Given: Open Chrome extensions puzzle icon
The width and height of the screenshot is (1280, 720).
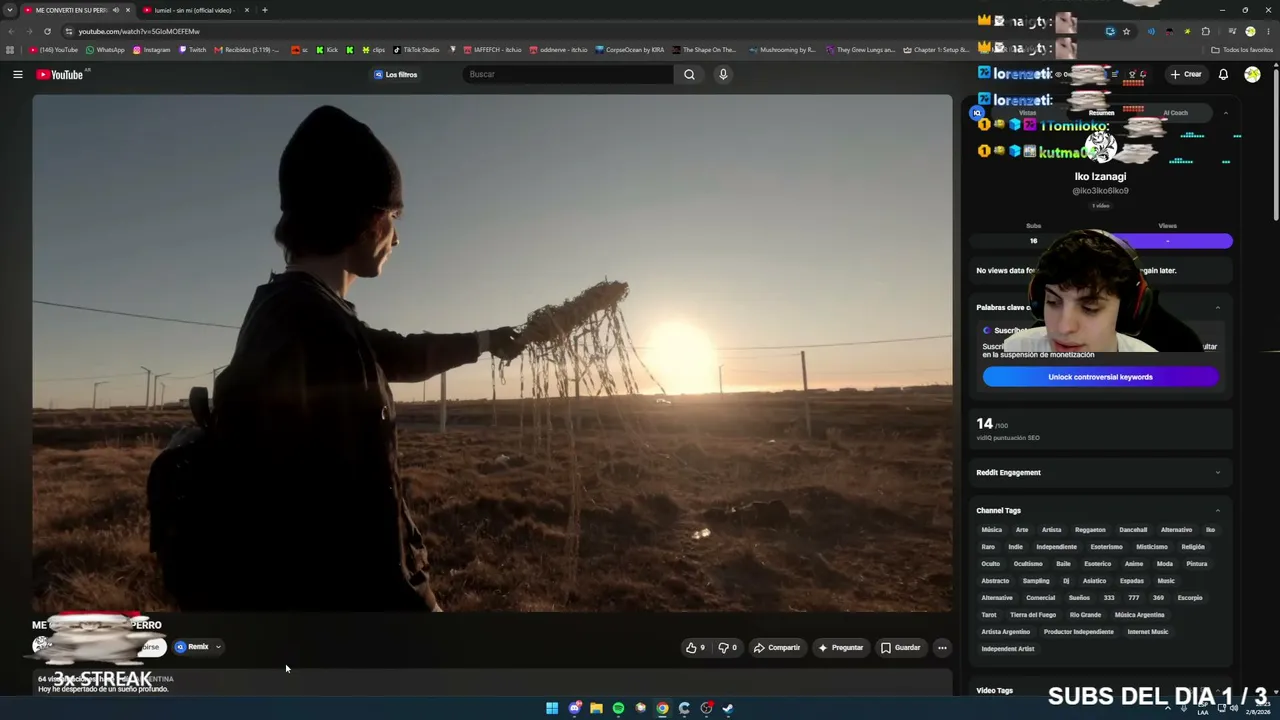Looking at the screenshot, I should click(1205, 31).
